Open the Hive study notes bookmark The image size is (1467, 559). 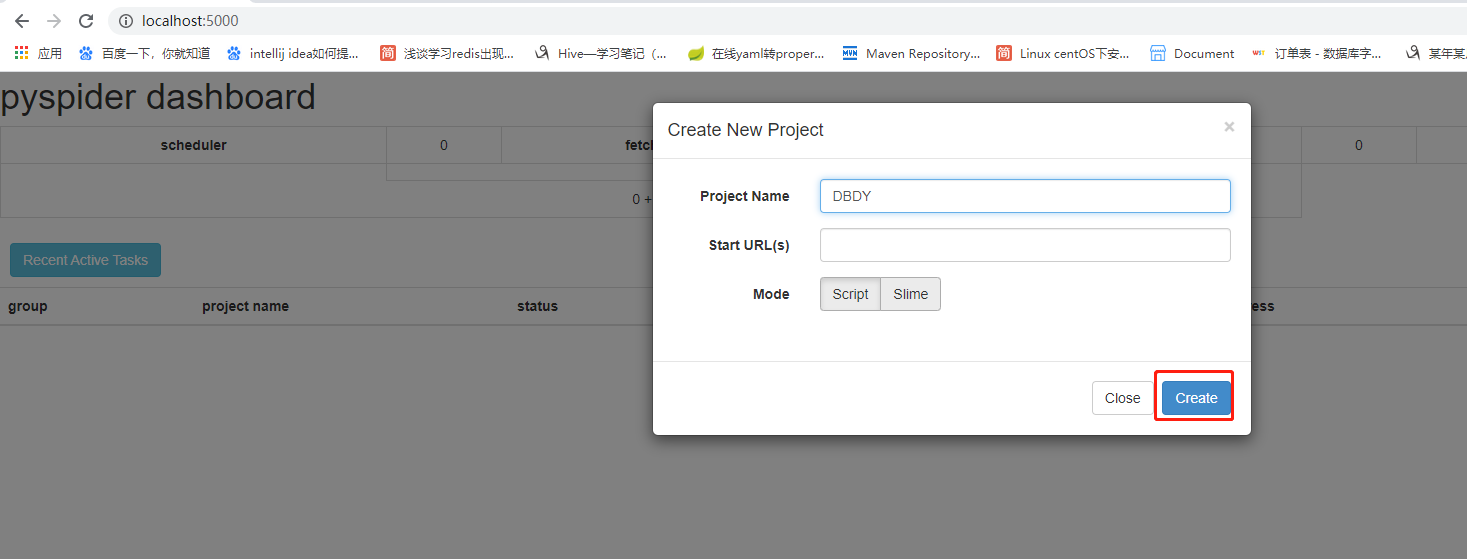[600, 54]
